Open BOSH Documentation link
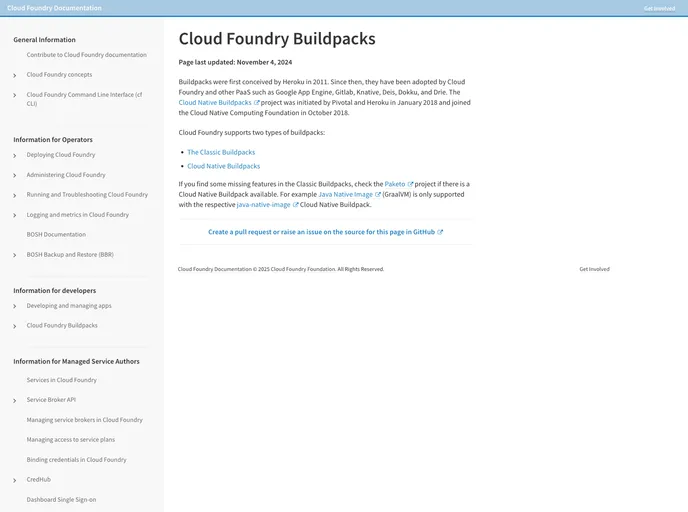 (56, 234)
